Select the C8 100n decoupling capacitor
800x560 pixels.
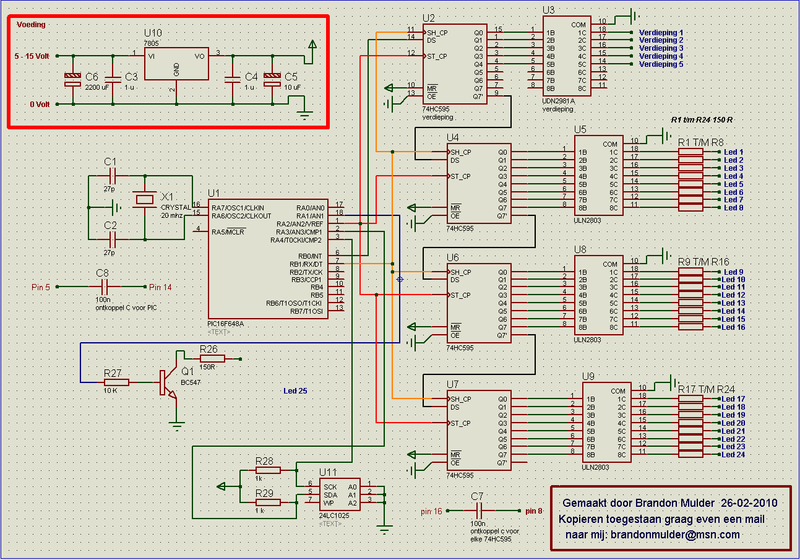tap(102, 287)
